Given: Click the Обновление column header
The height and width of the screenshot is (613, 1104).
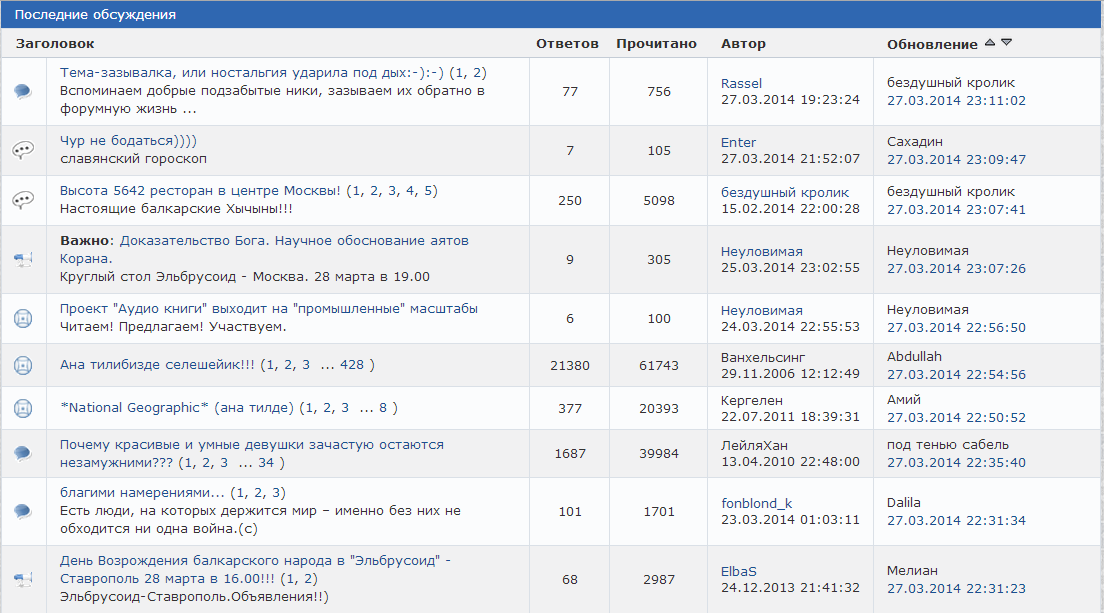Looking at the screenshot, I should tap(932, 44).
